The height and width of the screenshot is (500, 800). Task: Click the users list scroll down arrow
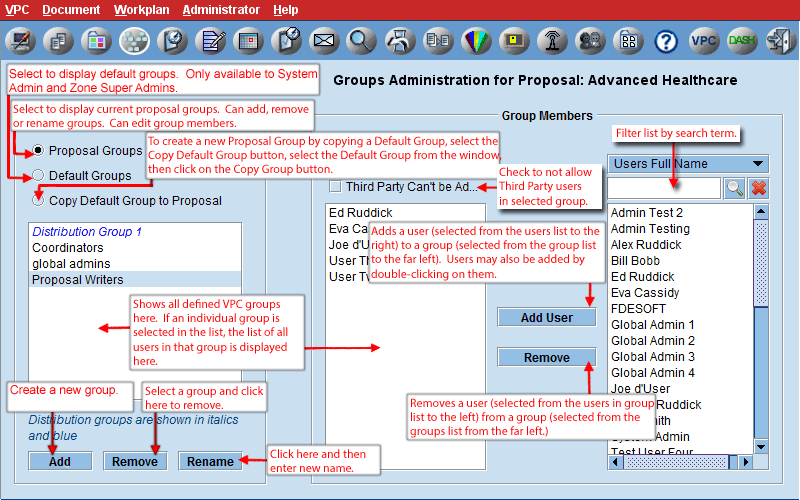(761, 447)
